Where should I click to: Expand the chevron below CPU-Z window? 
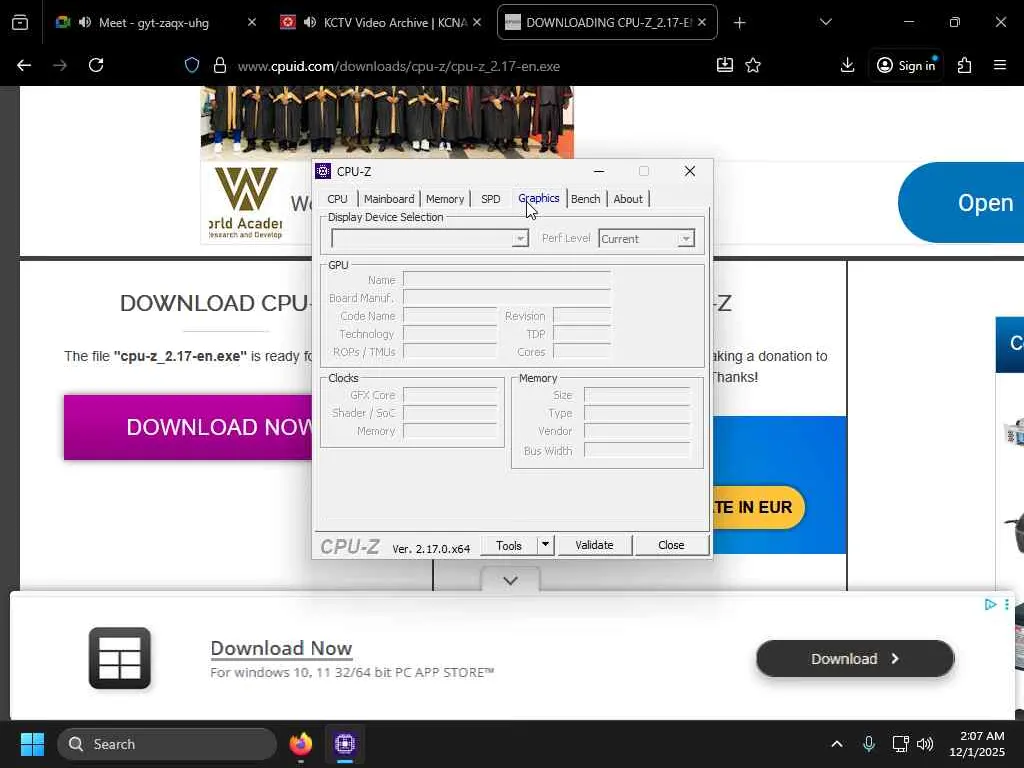click(x=511, y=580)
